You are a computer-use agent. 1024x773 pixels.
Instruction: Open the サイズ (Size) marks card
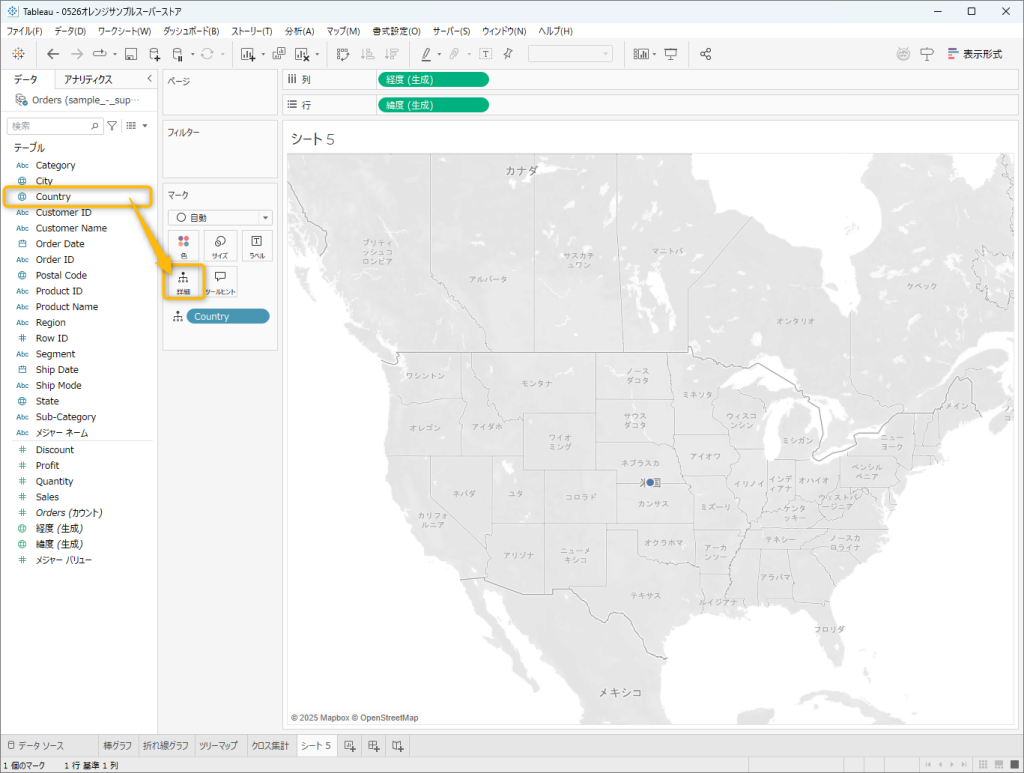(x=220, y=246)
